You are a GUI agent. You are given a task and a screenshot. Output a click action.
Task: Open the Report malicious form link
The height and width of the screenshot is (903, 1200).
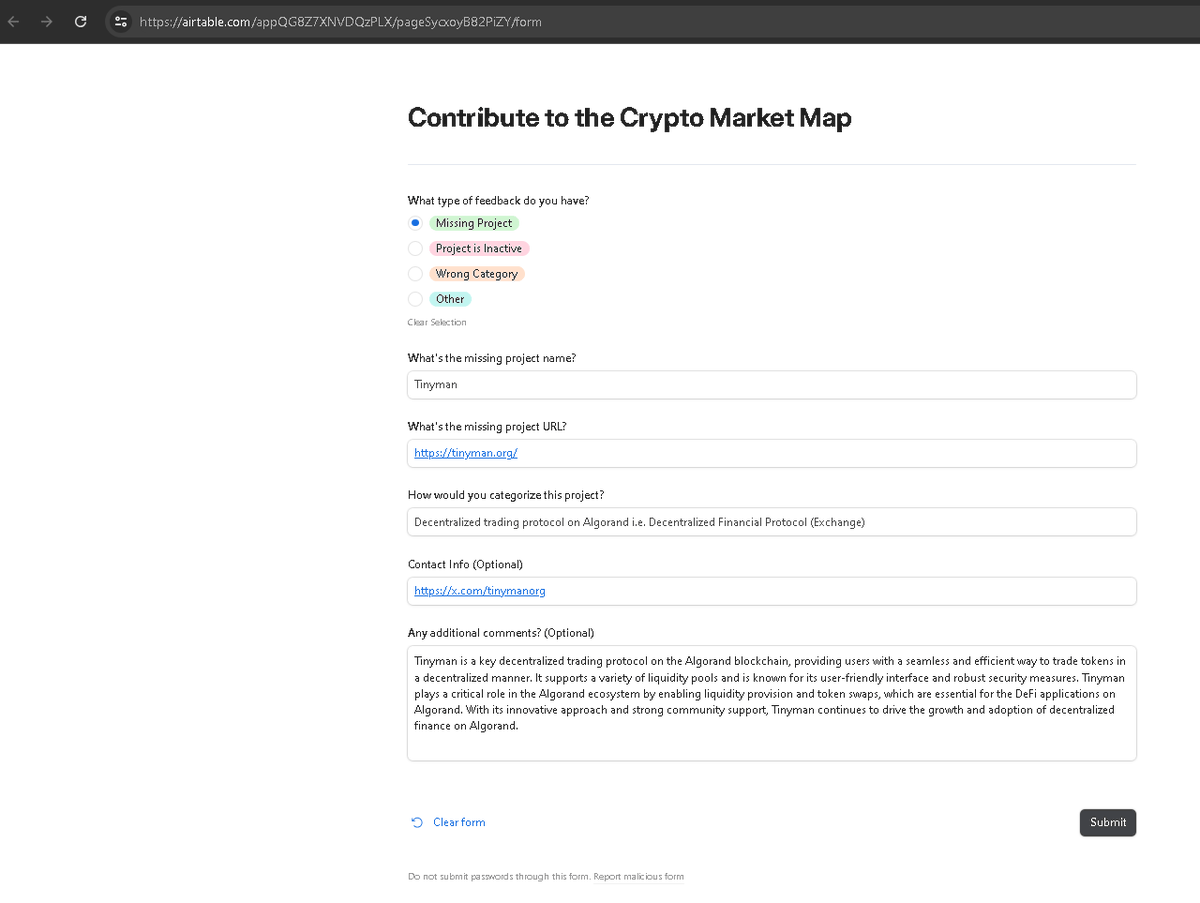point(639,877)
